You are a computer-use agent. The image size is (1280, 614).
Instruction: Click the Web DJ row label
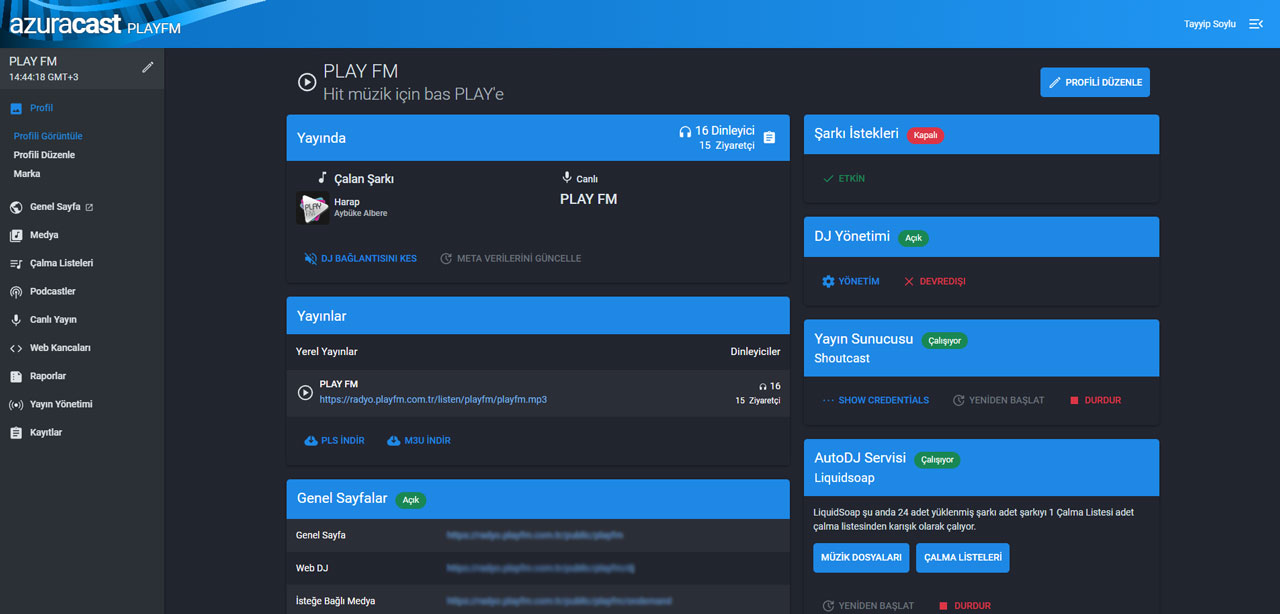pyautogui.click(x=312, y=568)
